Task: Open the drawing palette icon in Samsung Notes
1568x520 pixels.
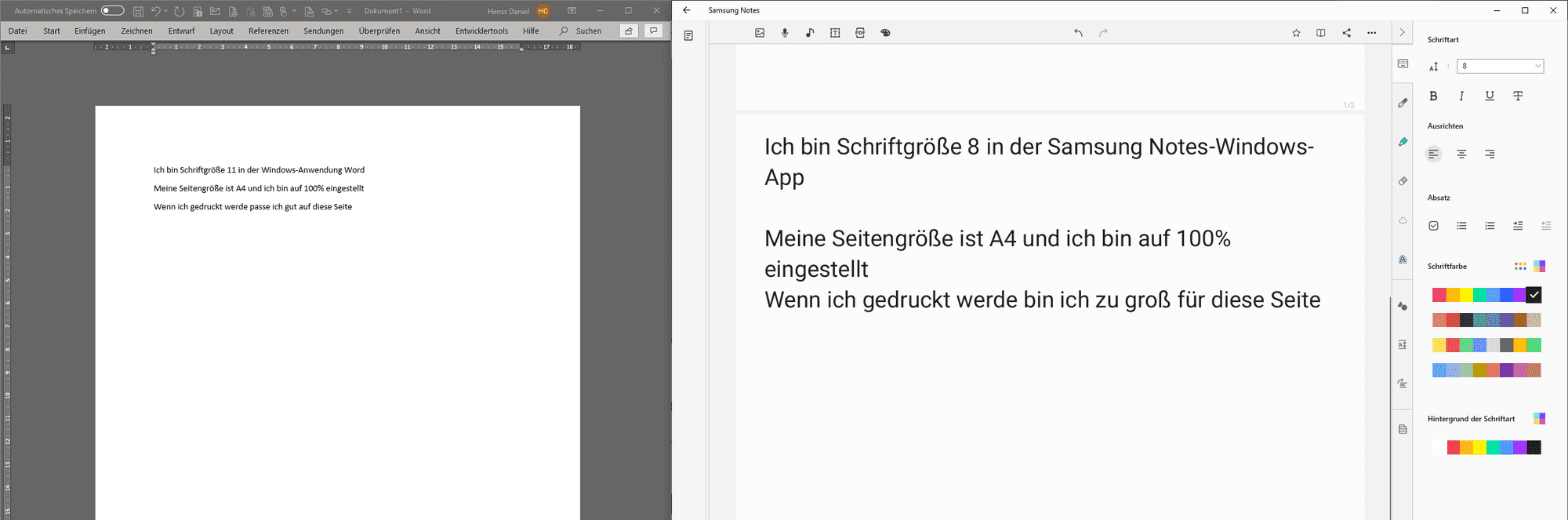Action: (x=885, y=33)
